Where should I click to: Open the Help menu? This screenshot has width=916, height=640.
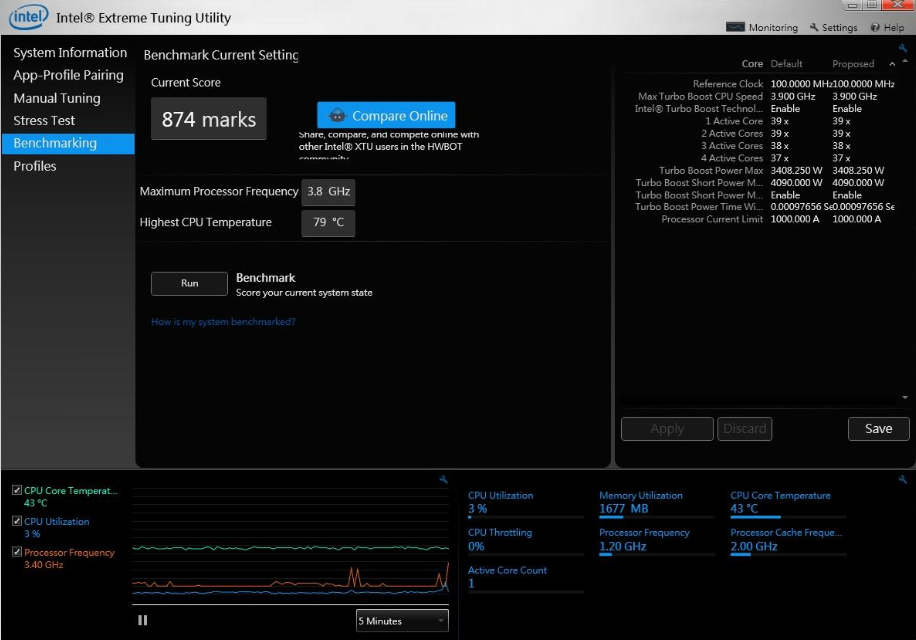point(887,28)
